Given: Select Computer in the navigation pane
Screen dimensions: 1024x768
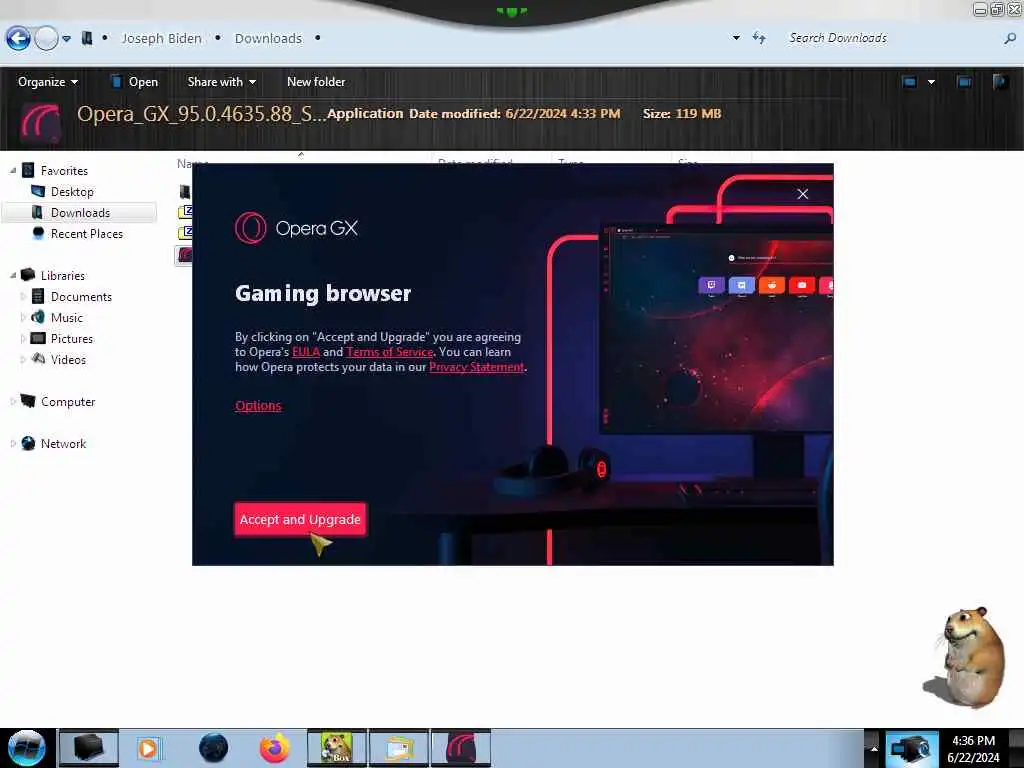Looking at the screenshot, I should (x=68, y=402).
